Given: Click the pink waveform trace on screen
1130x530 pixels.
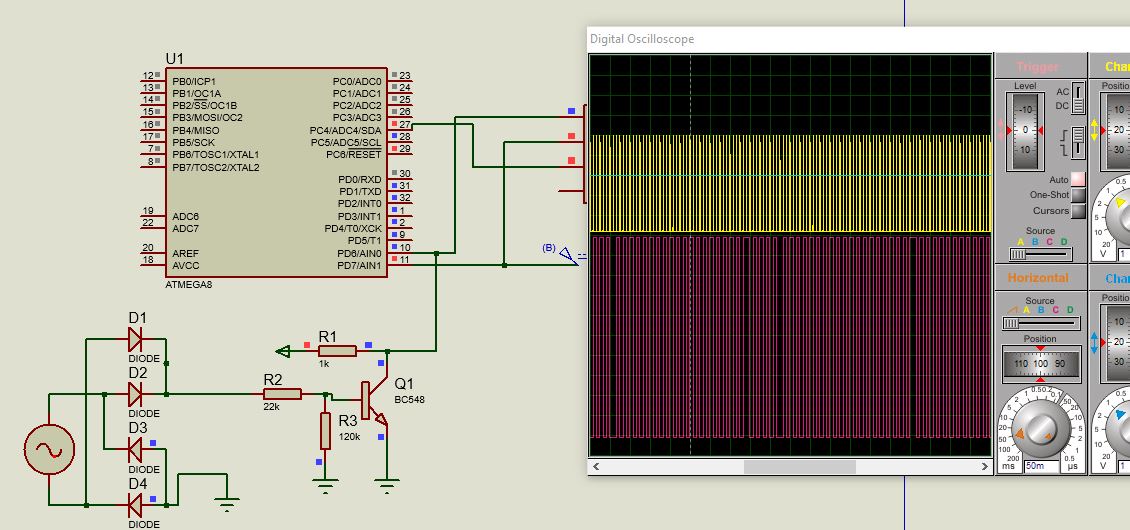Looking at the screenshot, I should [x=791, y=337].
